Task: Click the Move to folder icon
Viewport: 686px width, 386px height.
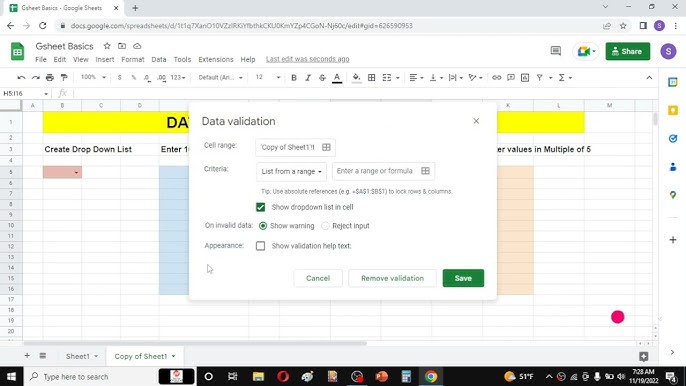Action: click(x=122, y=46)
